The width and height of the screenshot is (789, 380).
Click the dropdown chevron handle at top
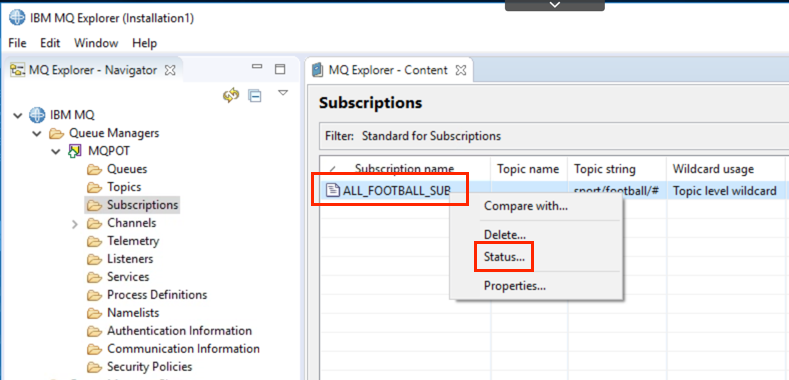click(555, 5)
